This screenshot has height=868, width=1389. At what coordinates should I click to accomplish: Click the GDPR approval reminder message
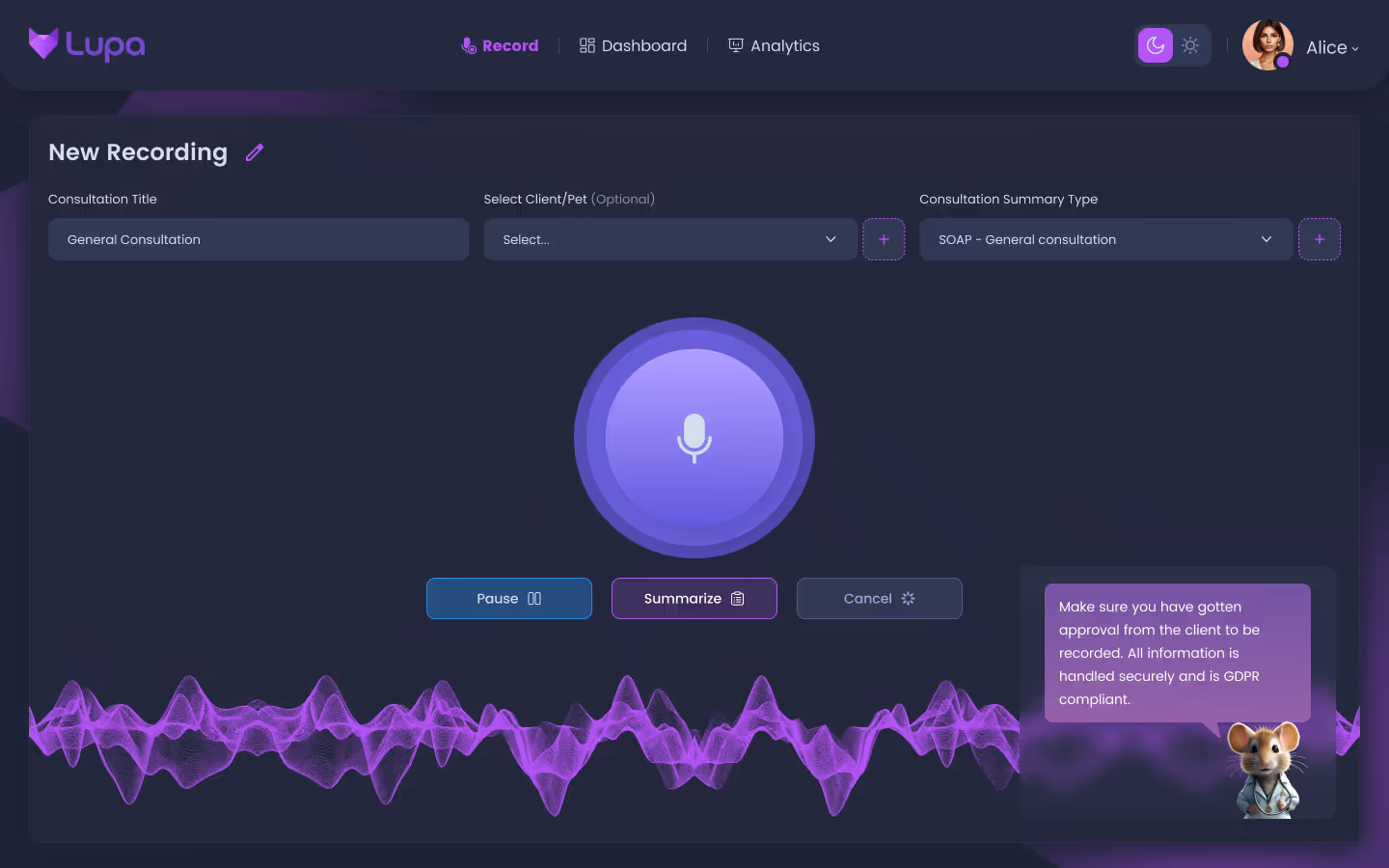click(1178, 653)
